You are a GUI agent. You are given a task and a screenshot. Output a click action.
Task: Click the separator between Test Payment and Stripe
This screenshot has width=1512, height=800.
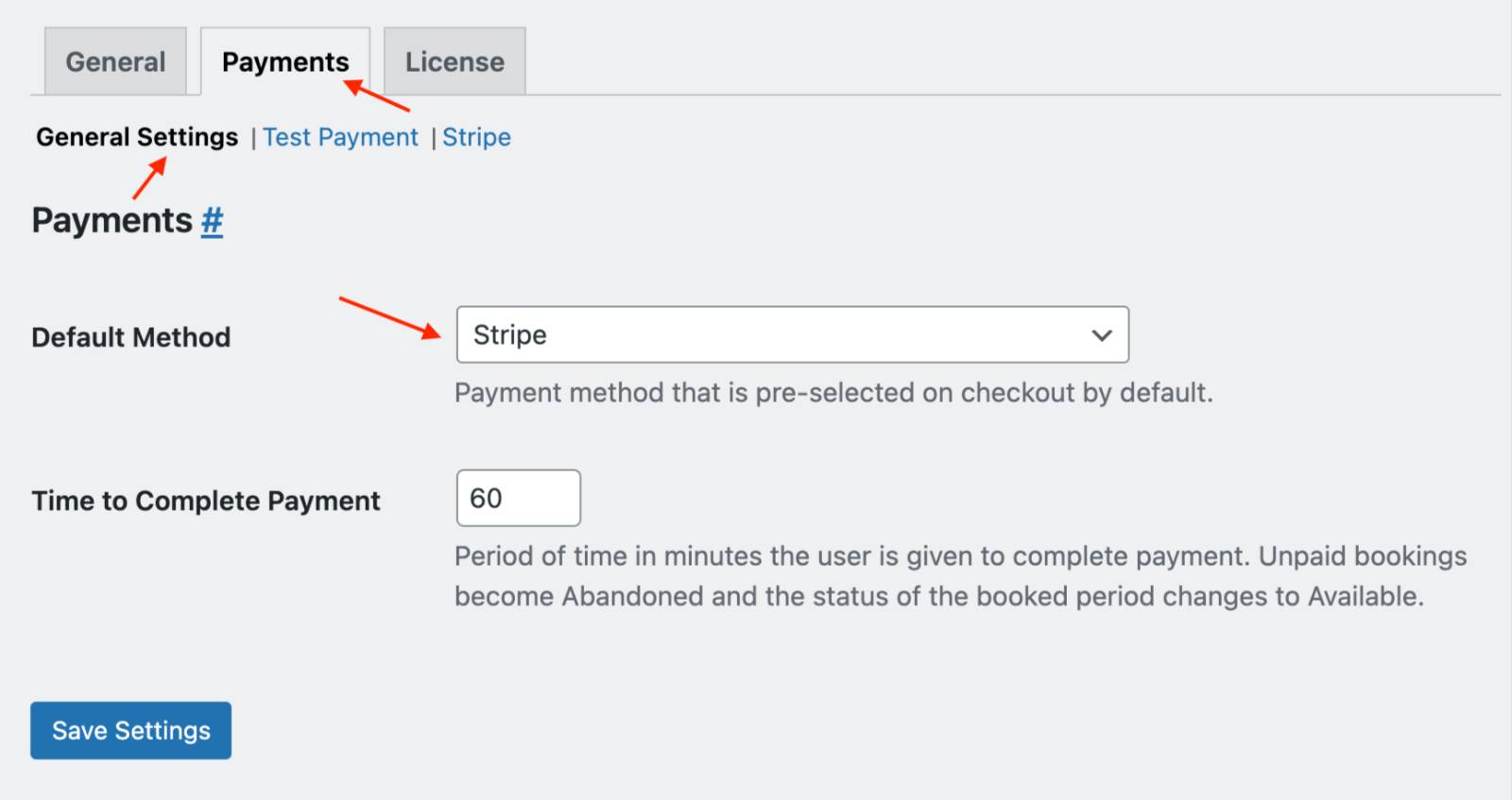pyautogui.click(x=433, y=139)
